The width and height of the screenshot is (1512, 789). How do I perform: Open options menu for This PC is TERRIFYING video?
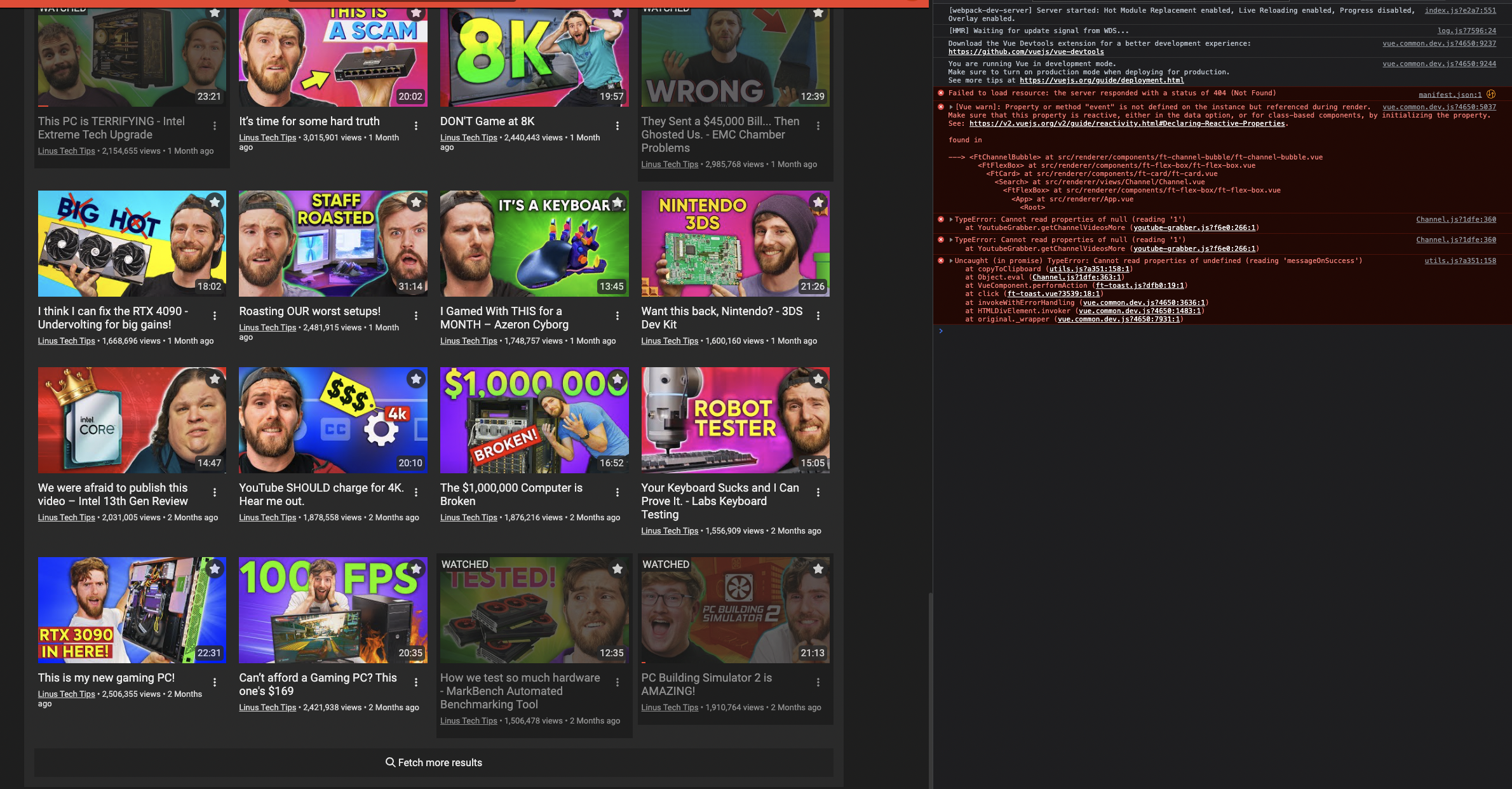215,126
